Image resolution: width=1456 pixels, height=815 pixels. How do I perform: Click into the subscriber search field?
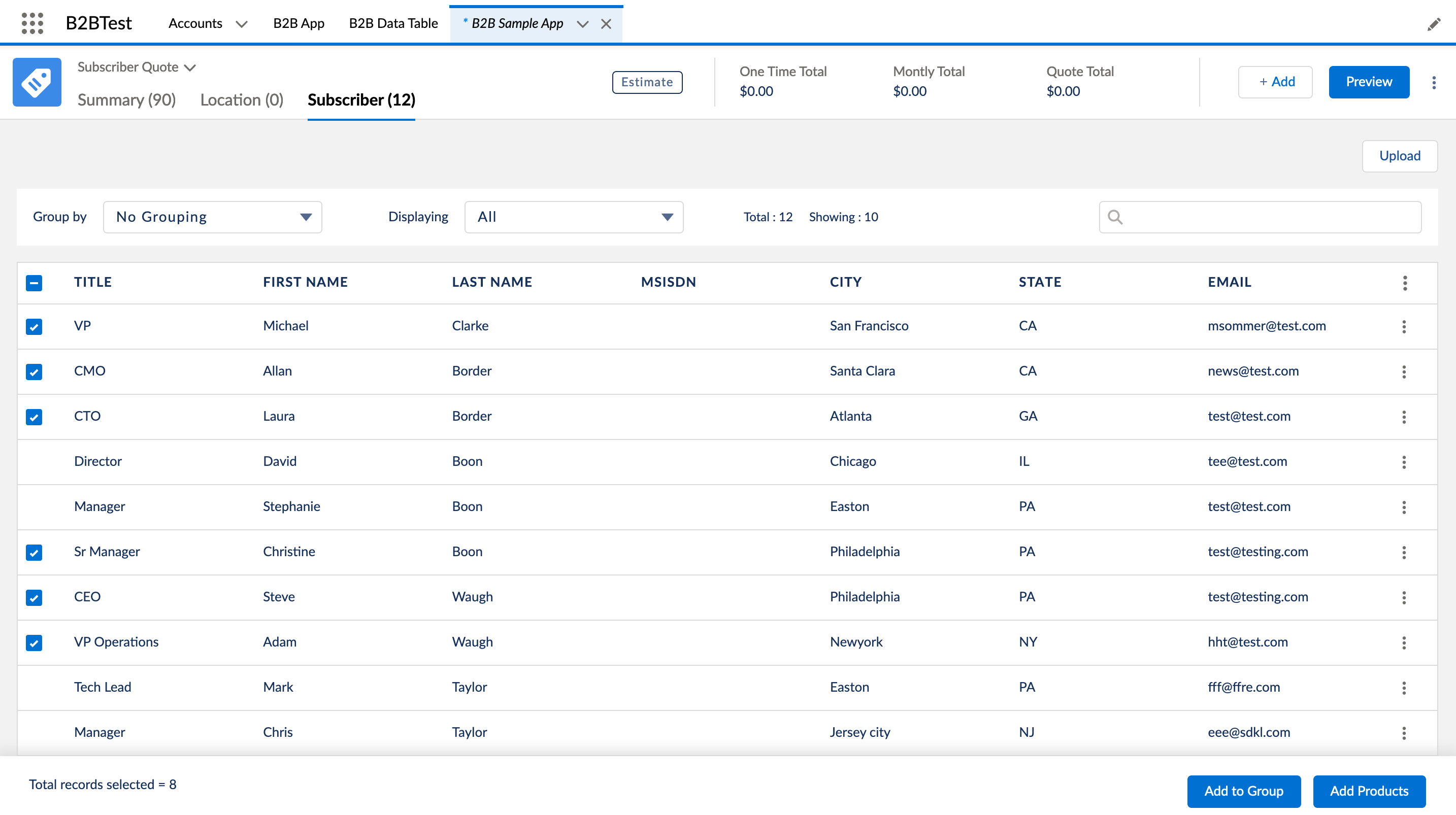point(1260,217)
